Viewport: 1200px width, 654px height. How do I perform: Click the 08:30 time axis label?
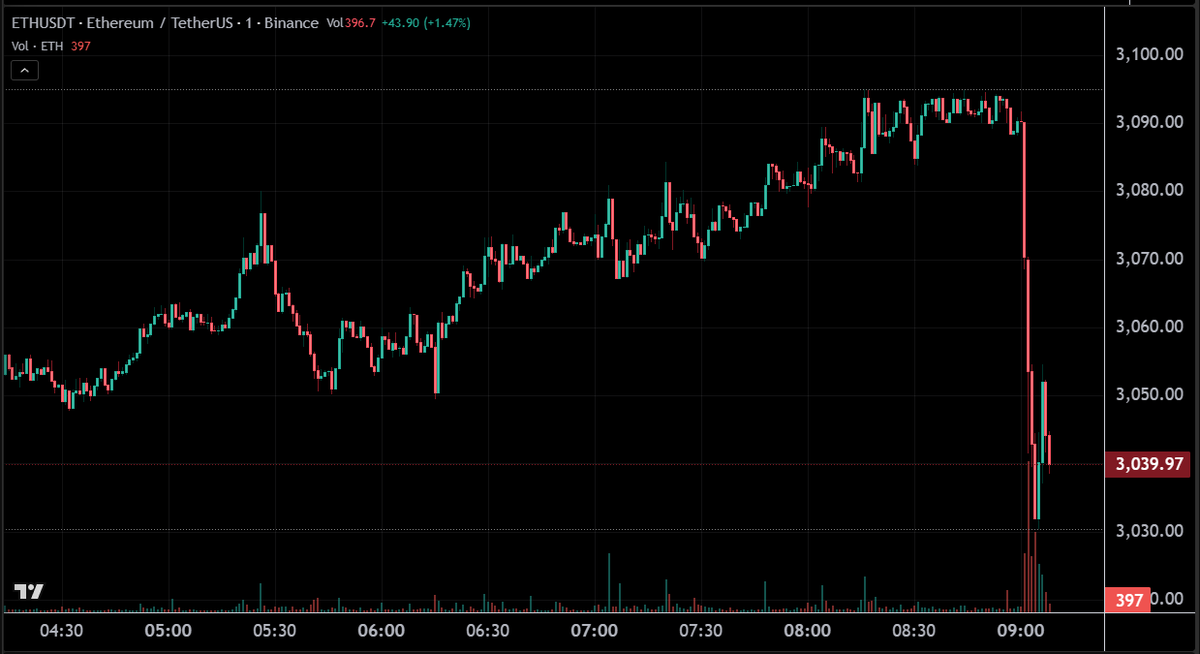click(x=914, y=631)
